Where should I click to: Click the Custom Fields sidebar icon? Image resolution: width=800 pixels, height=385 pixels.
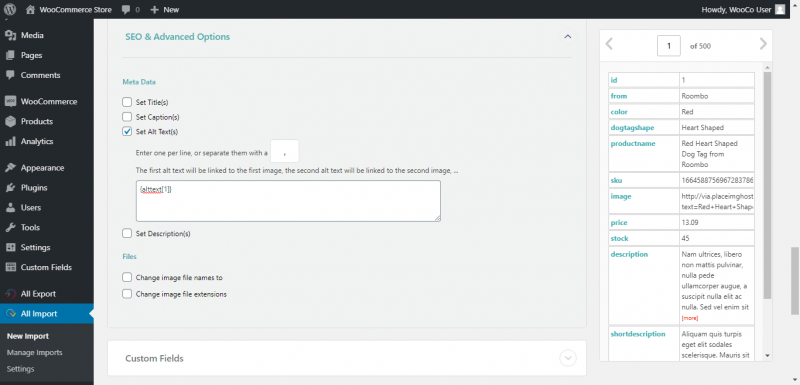tap(10, 267)
